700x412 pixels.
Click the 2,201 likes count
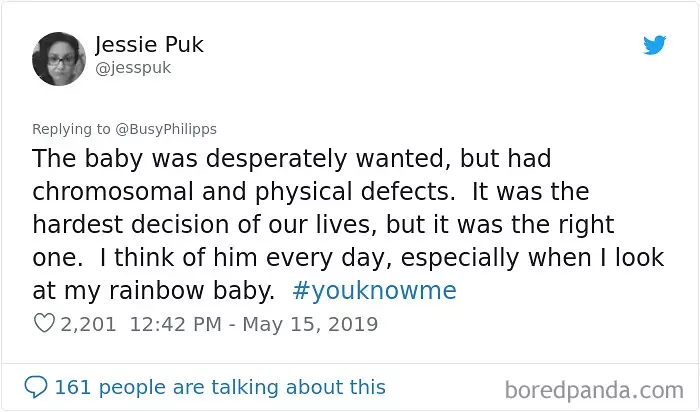pyautogui.click(x=88, y=324)
